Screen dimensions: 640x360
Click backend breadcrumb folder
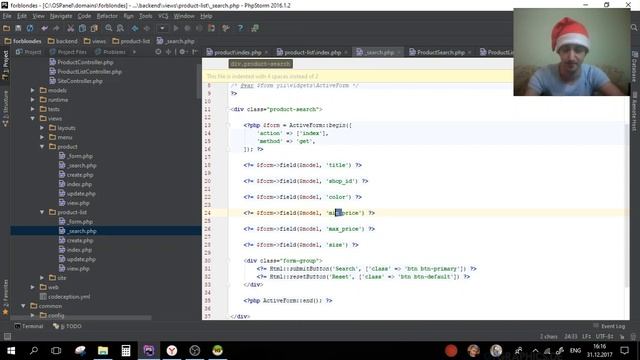[62, 41]
